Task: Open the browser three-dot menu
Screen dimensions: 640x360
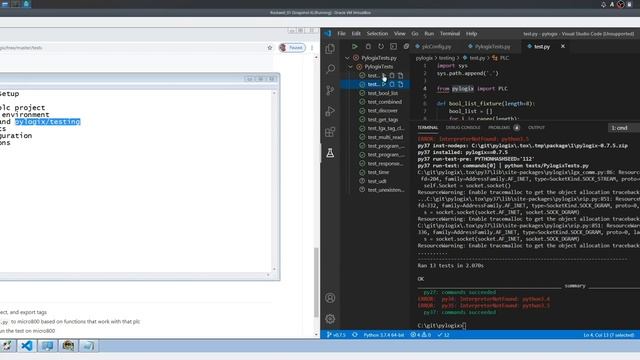Action: [312, 48]
